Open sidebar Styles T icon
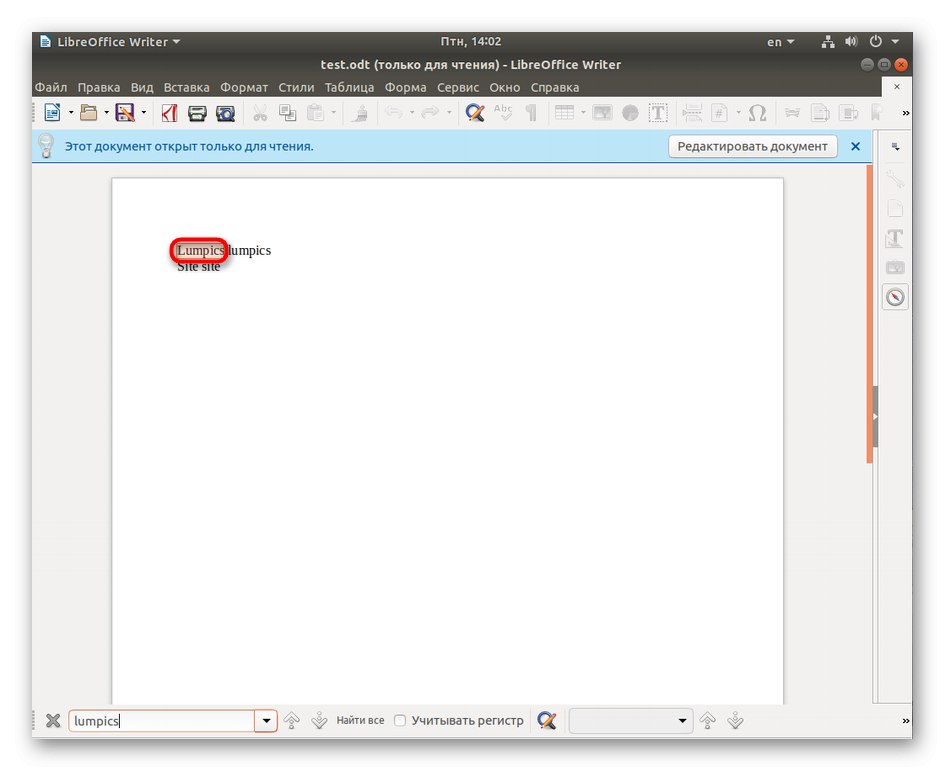Viewport: 945px width, 771px height. click(x=895, y=239)
